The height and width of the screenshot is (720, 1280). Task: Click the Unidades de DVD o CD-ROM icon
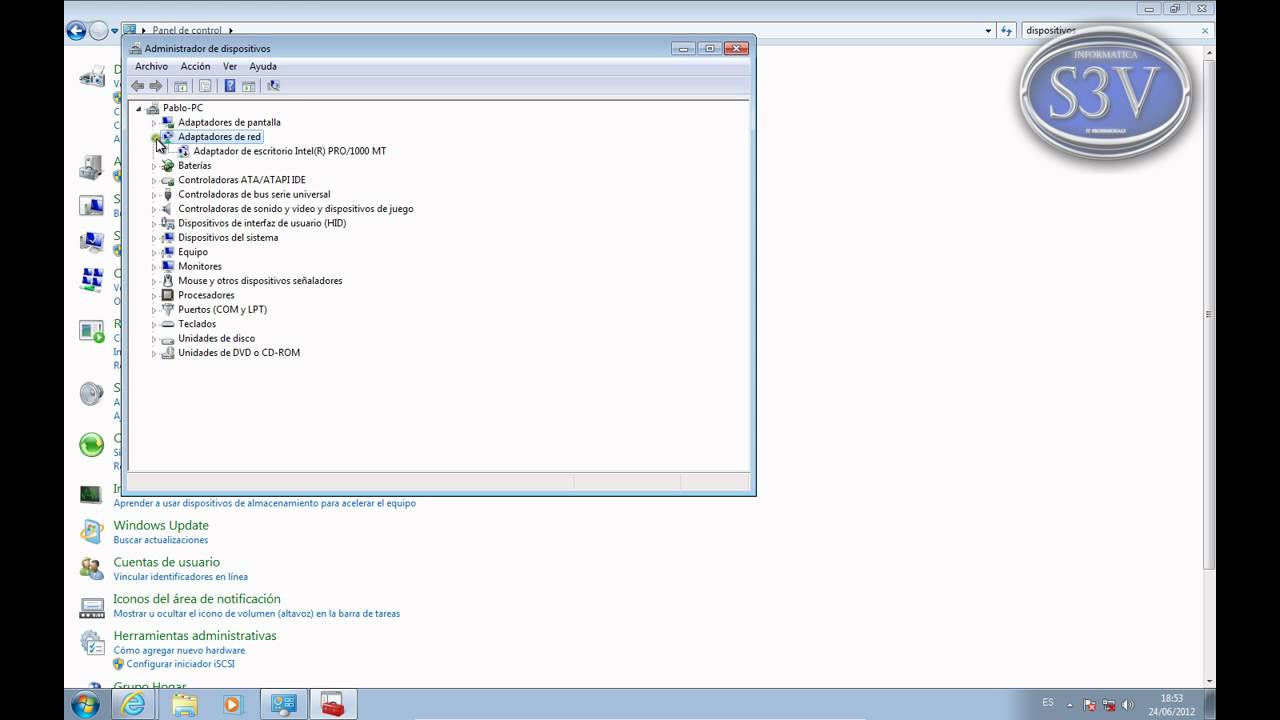coord(168,353)
